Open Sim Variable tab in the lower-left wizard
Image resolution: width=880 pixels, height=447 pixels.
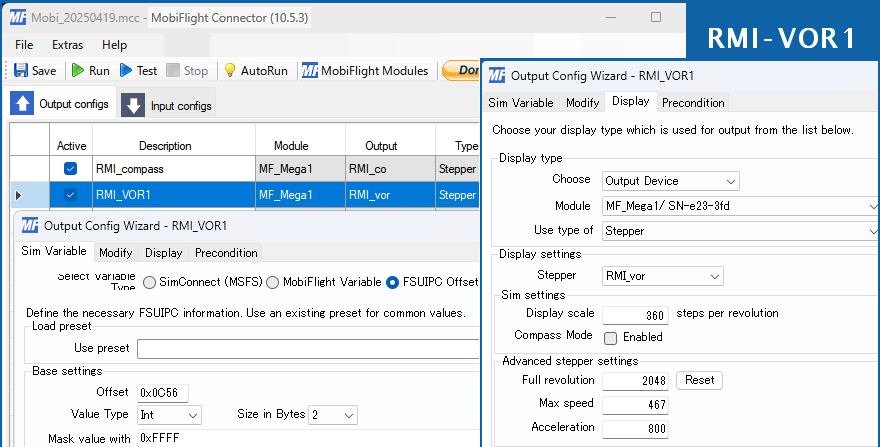[x=54, y=251]
